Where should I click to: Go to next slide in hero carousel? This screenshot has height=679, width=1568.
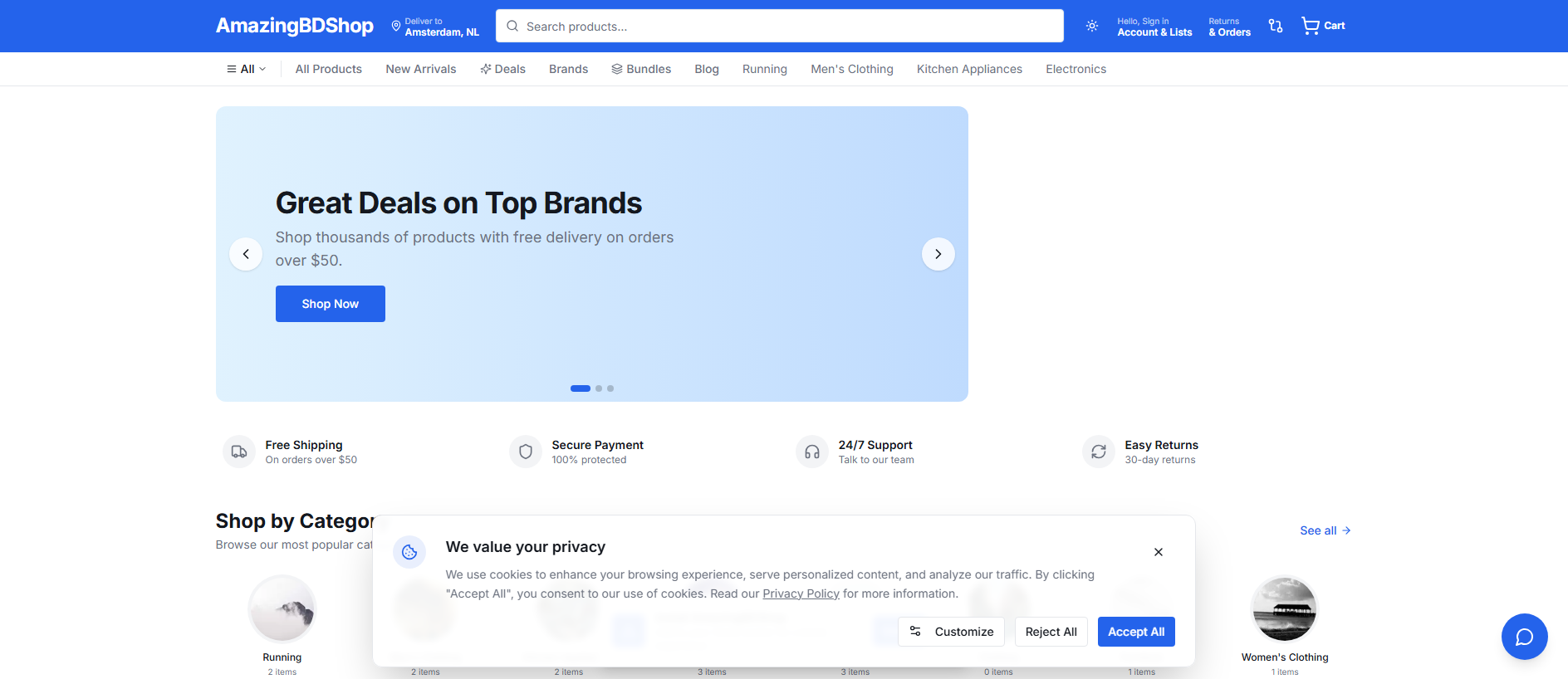[x=938, y=254]
